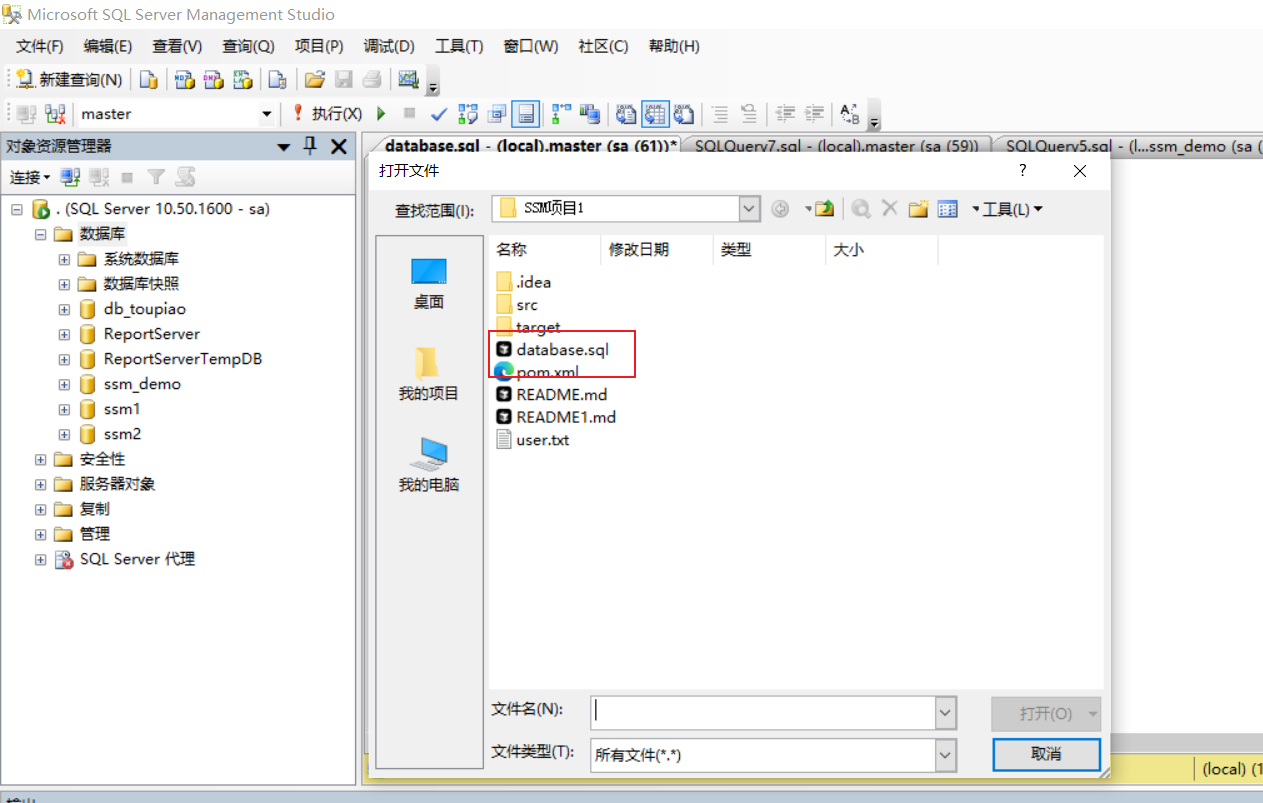This screenshot has width=1263, height=803.
Task: Go to 我的电脑 in places bar
Action: tap(429, 466)
